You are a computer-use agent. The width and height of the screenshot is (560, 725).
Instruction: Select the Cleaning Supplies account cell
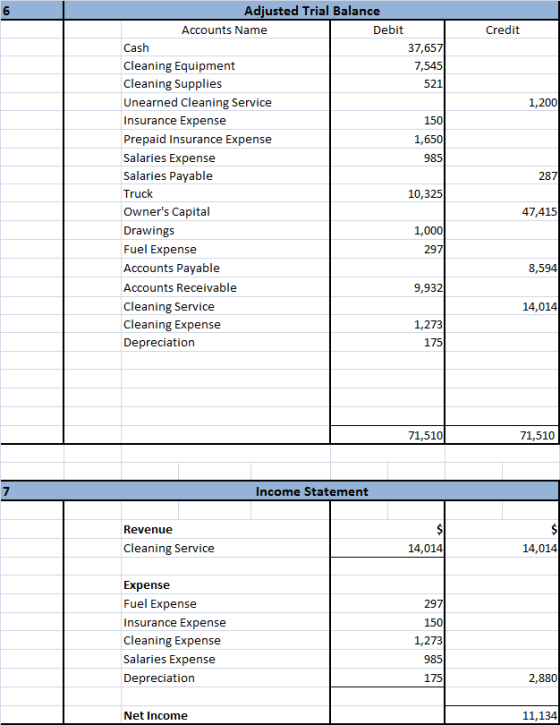pyautogui.click(x=226, y=84)
